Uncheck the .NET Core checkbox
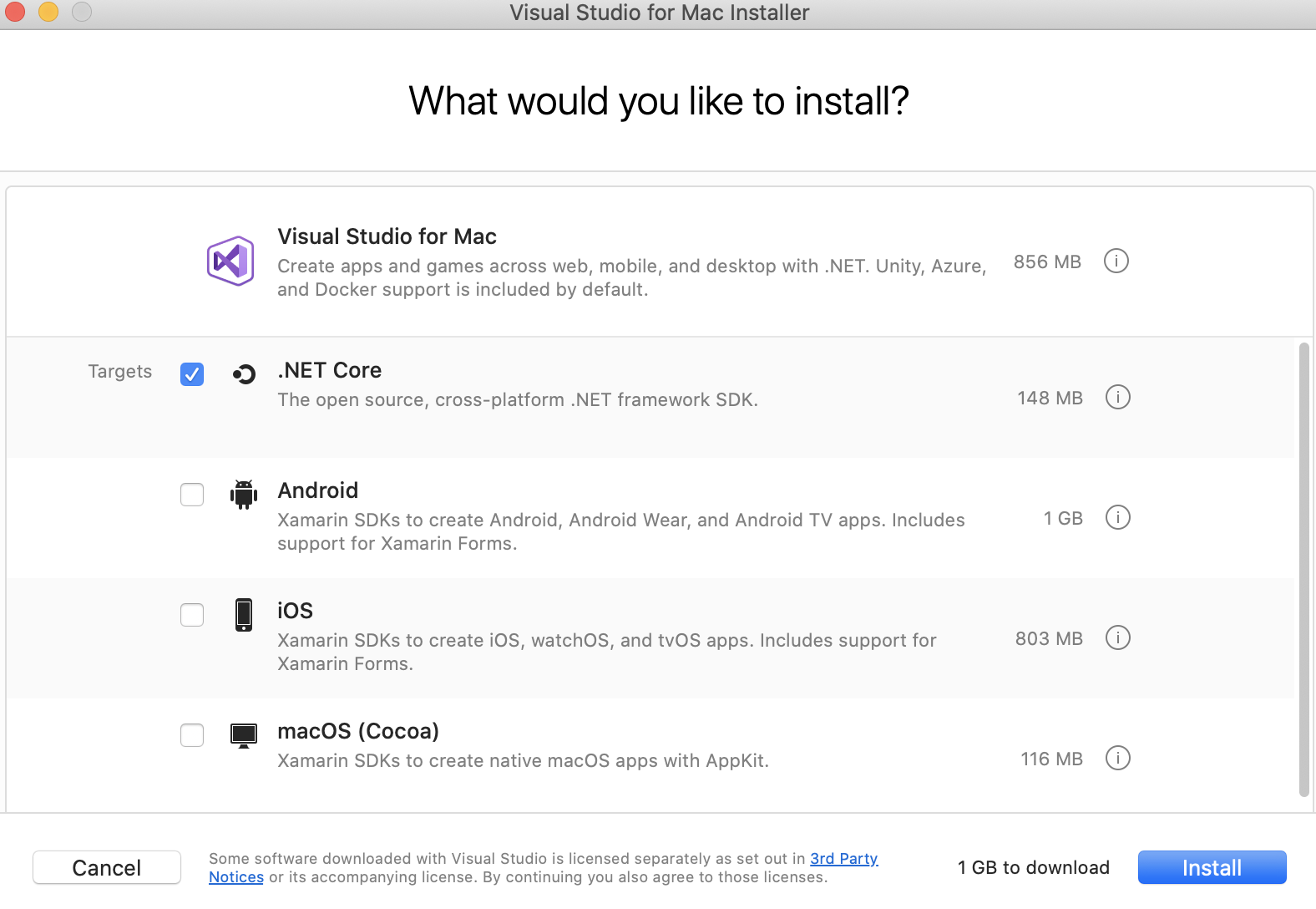1316x909 pixels. coord(192,374)
